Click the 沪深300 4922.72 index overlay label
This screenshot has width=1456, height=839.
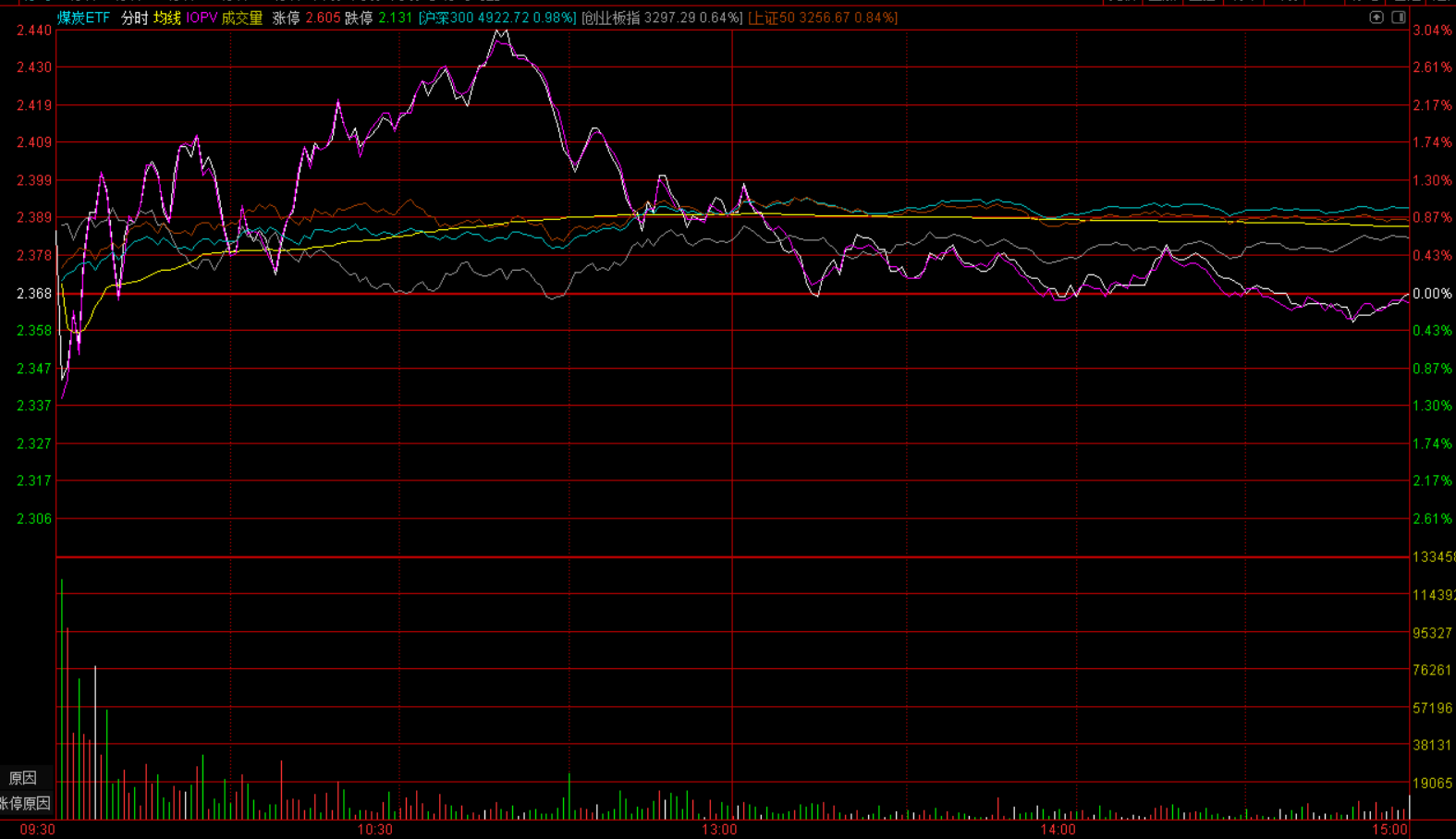[x=497, y=18]
